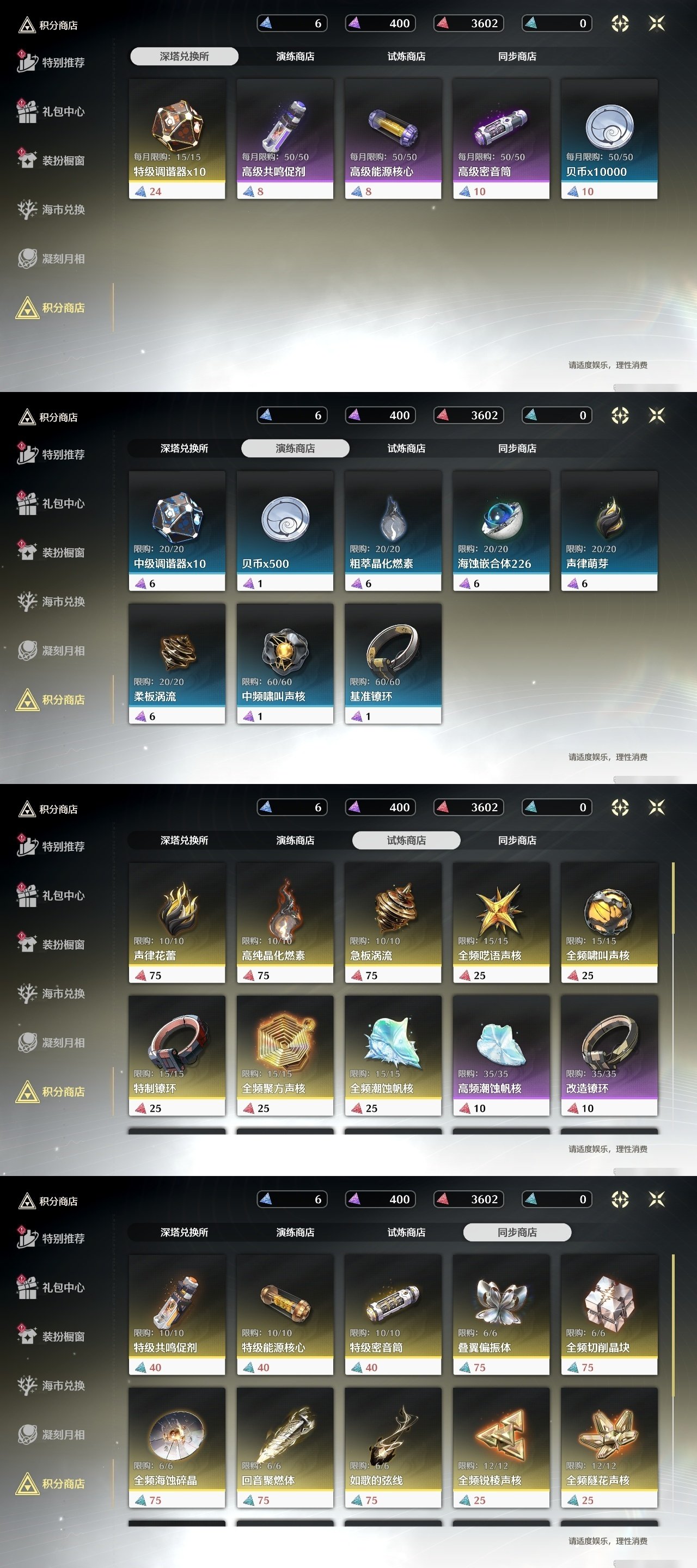The image size is (697, 1568).
Task: Open the 海蚀嵌合体226 orb icon
Action: (502, 519)
